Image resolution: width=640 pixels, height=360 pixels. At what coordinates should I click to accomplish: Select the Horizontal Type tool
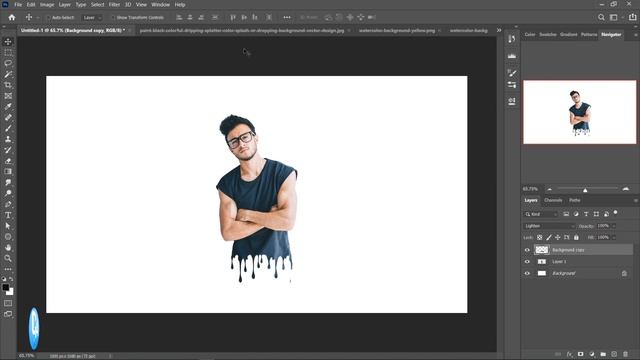pyautogui.click(x=8, y=215)
